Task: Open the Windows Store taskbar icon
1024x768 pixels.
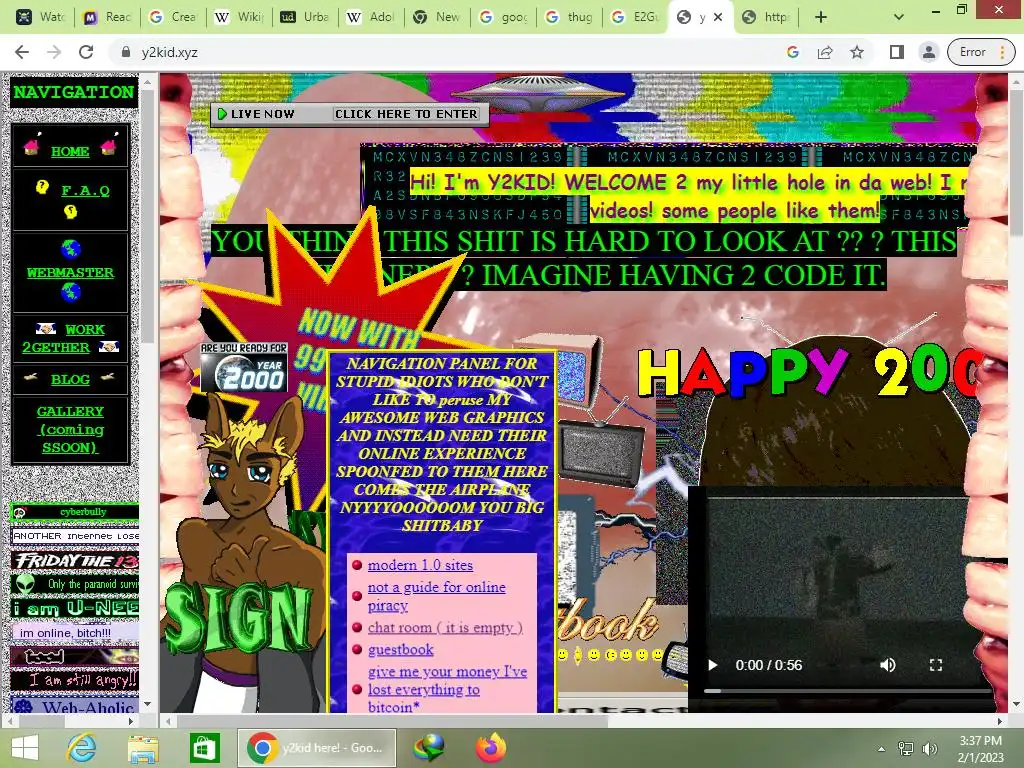Action: pyautogui.click(x=204, y=748)
